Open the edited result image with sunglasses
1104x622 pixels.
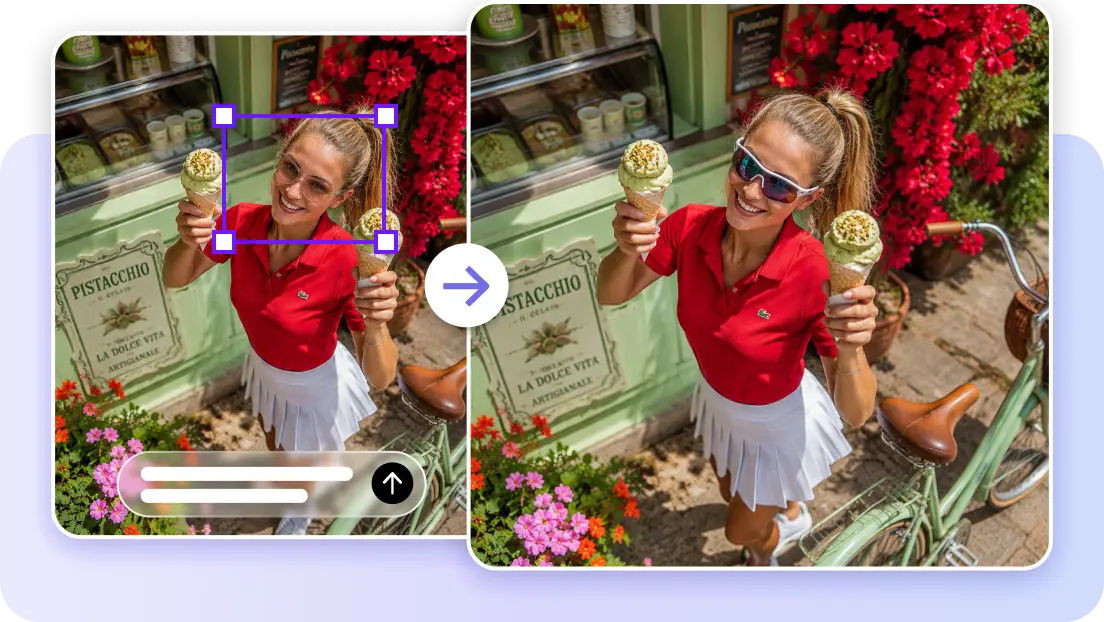(x=760, y=285)
